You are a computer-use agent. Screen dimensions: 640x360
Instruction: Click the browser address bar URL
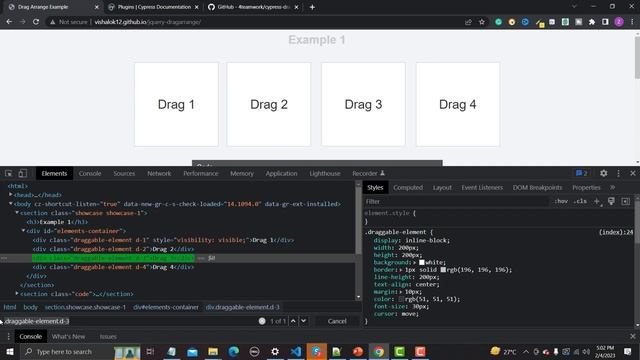(147, 22)
